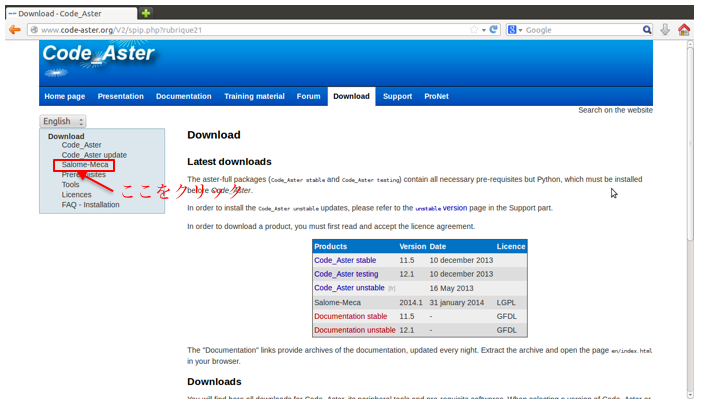This screenshot has width=703, height=406.
Task: Open the Code_Aster unstable product link
Action: pos(349,288)
